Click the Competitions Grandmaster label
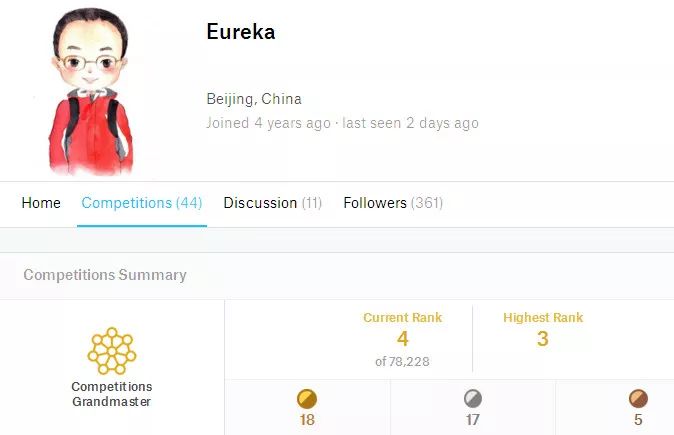This screenshot has height=435, width=674. (x=112, y=394)
